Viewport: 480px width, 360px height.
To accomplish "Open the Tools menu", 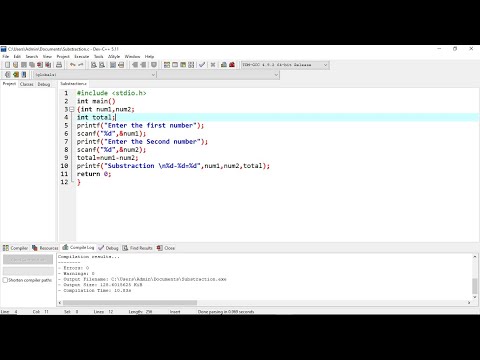I will (x=99, y=56).
